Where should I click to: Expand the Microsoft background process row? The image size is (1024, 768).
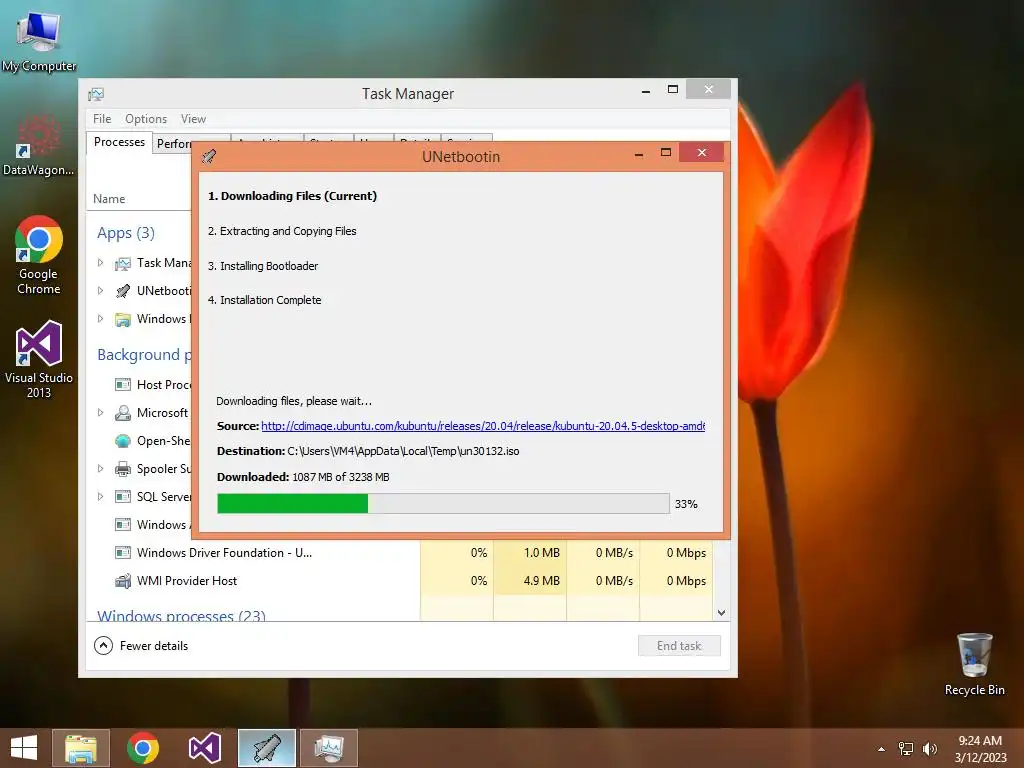(x=101, y=413)
